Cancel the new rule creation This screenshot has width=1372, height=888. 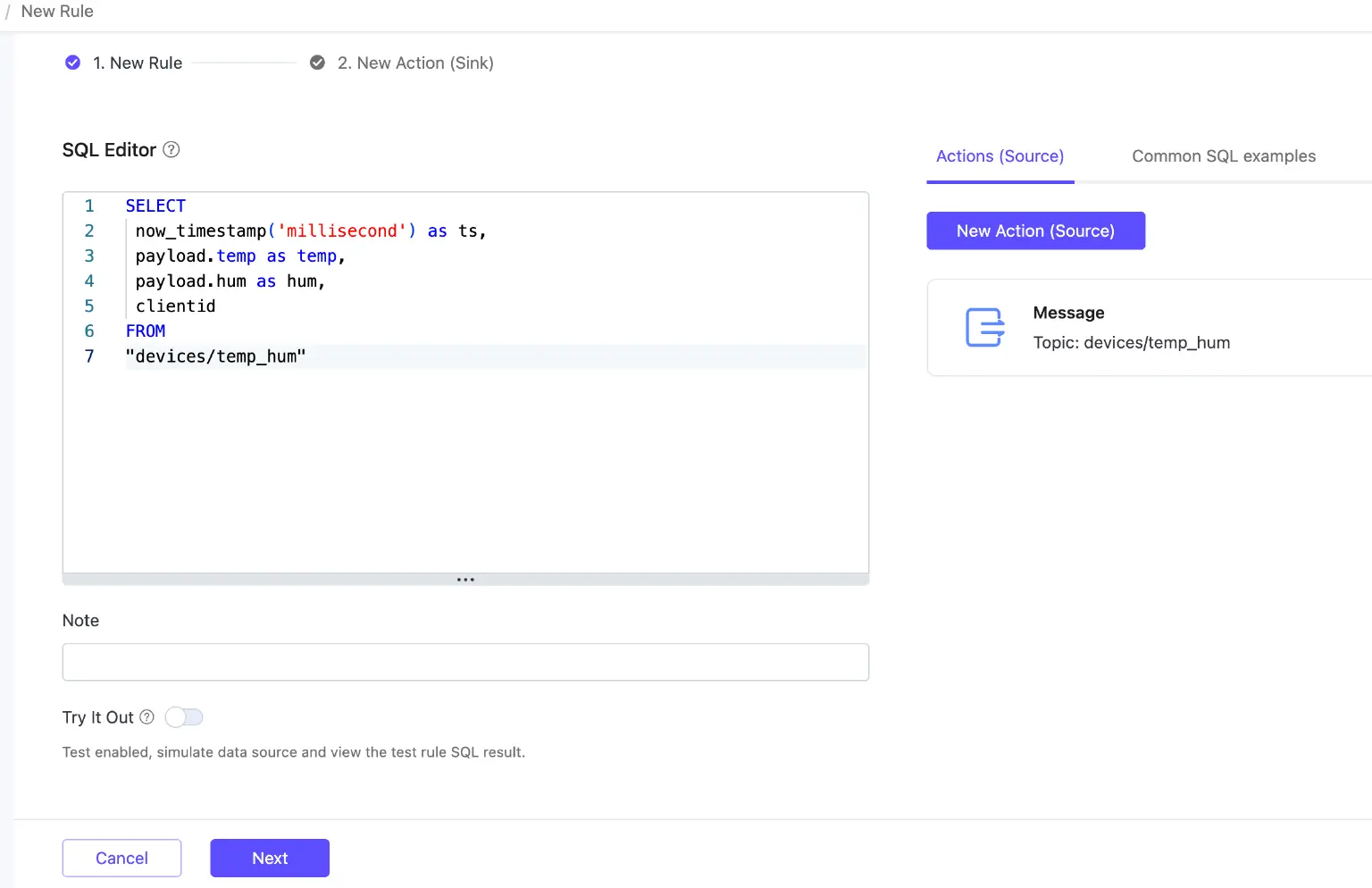click(121, 859)
